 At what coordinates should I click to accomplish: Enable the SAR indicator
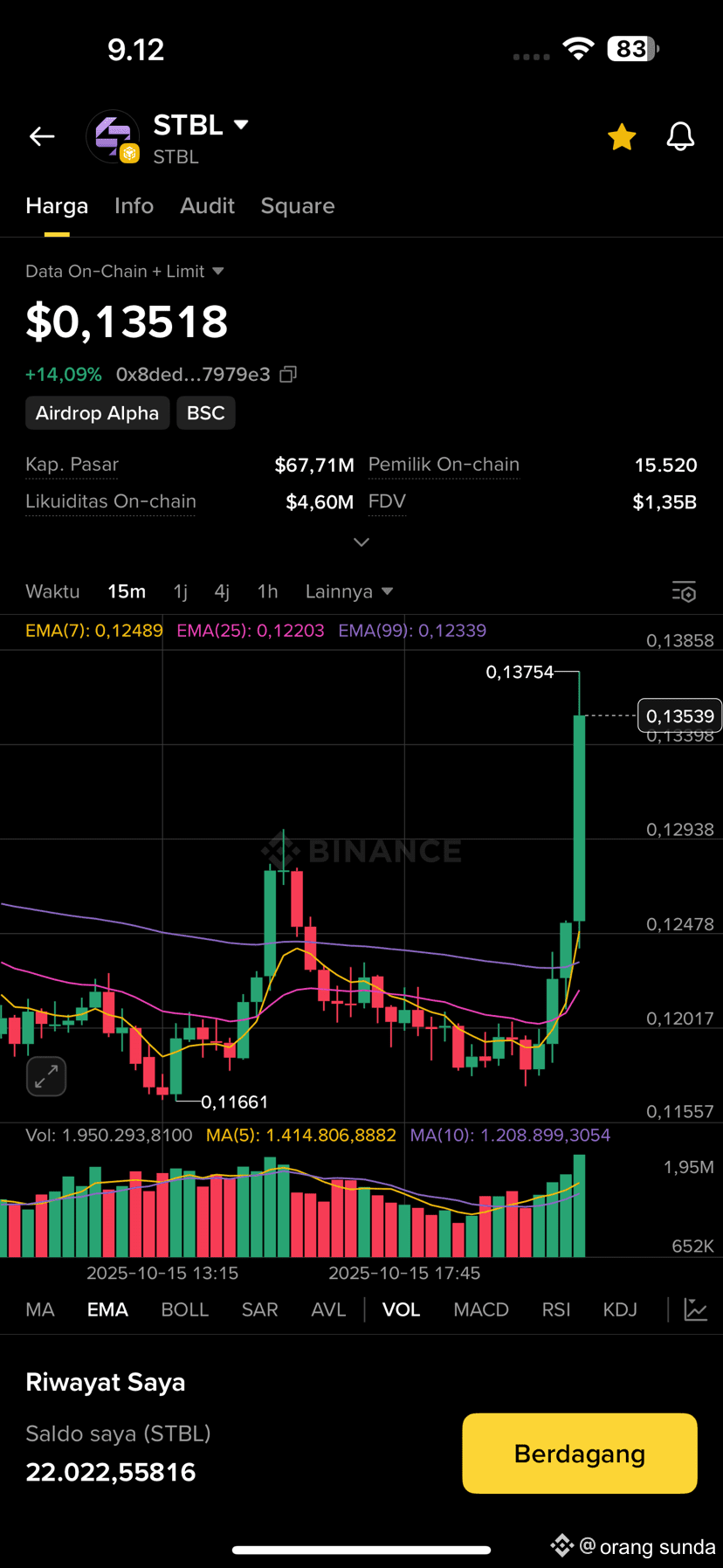259,1309
